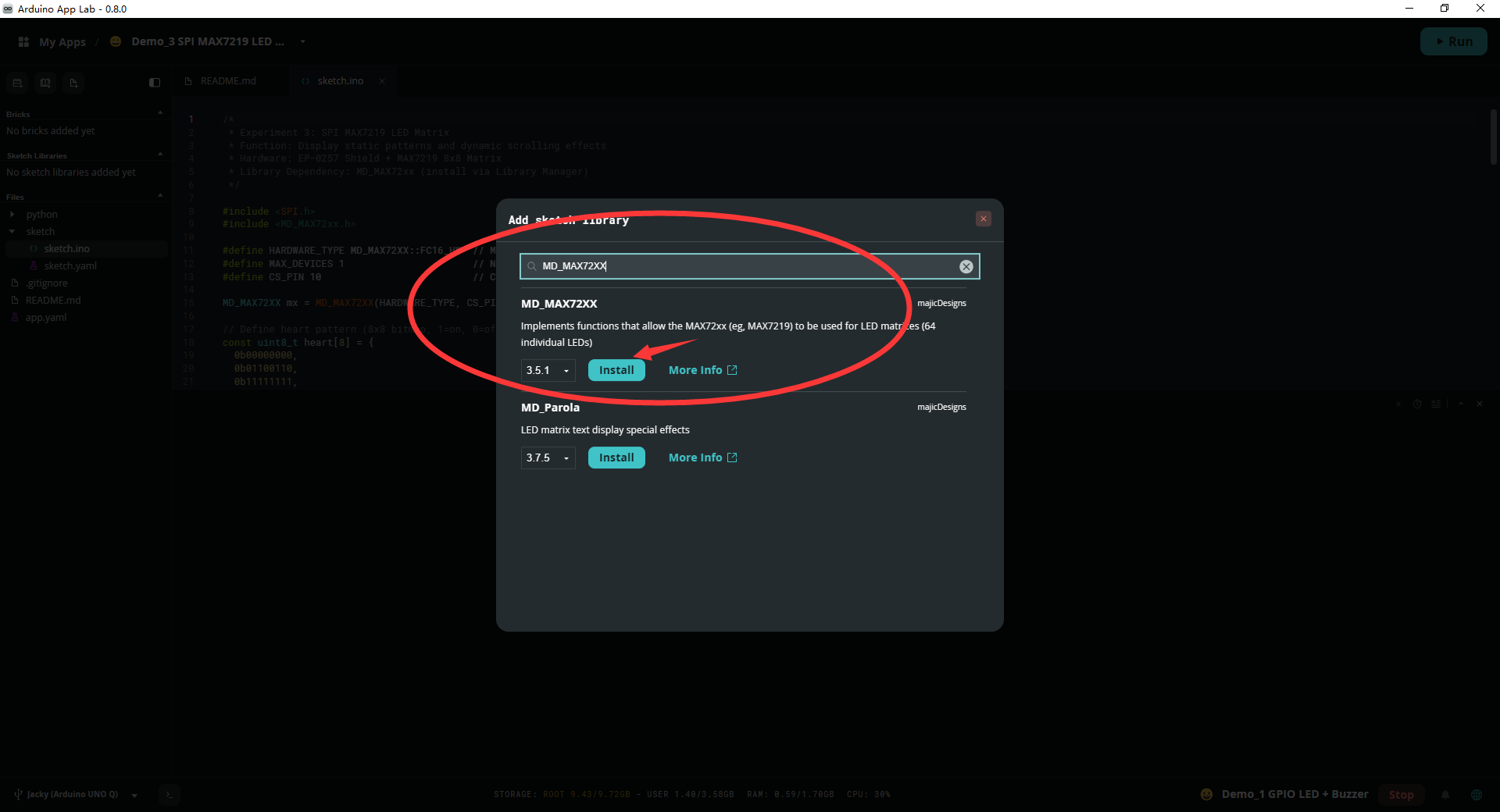Click the MD_MAX72XX library title
The height and width of the screenshot is (812, 1500).
click(x=559, y=304)
